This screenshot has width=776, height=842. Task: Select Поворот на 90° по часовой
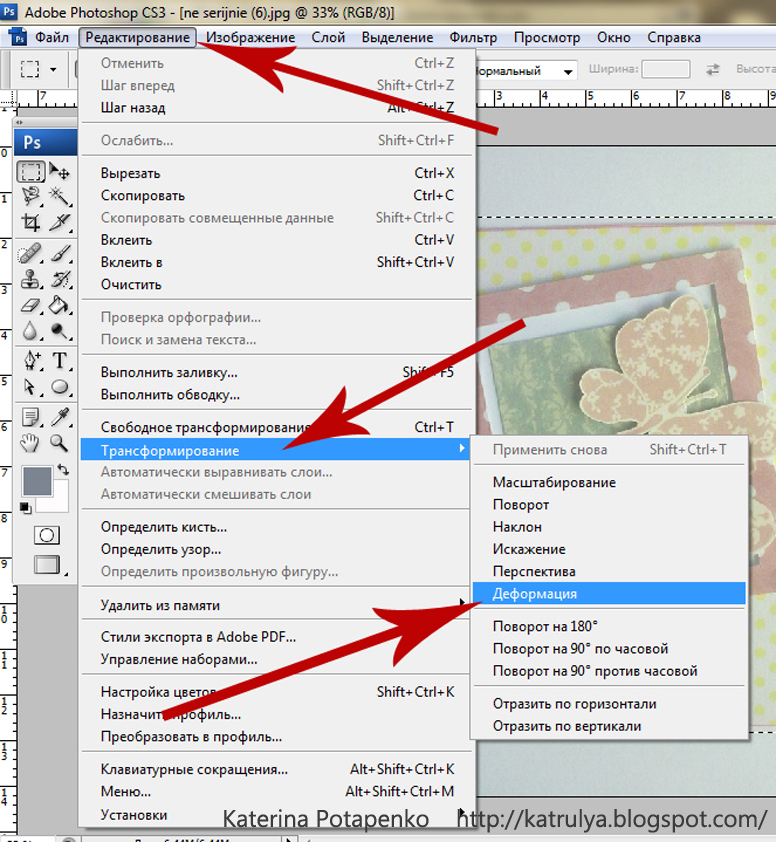click(x=609, y=649)
